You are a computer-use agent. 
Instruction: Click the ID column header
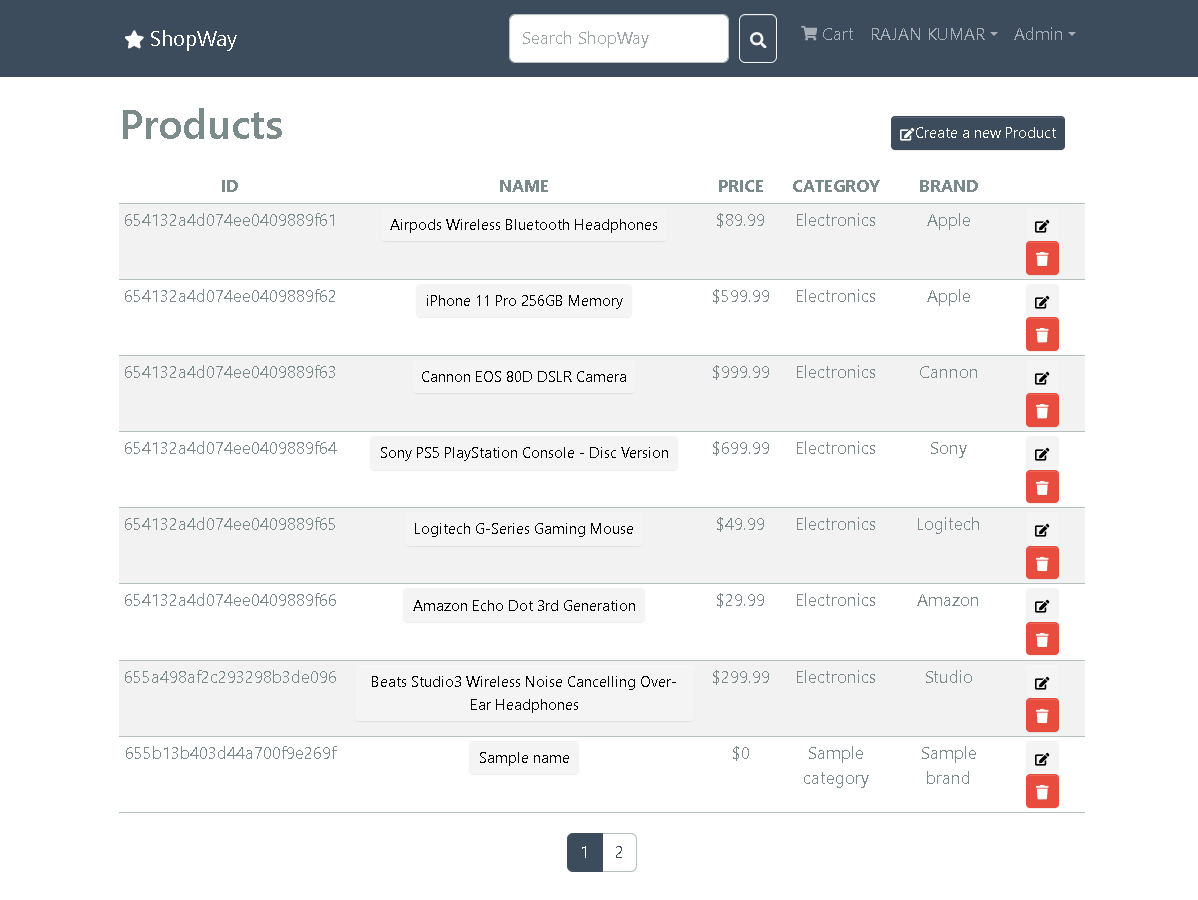coord(229,186)
